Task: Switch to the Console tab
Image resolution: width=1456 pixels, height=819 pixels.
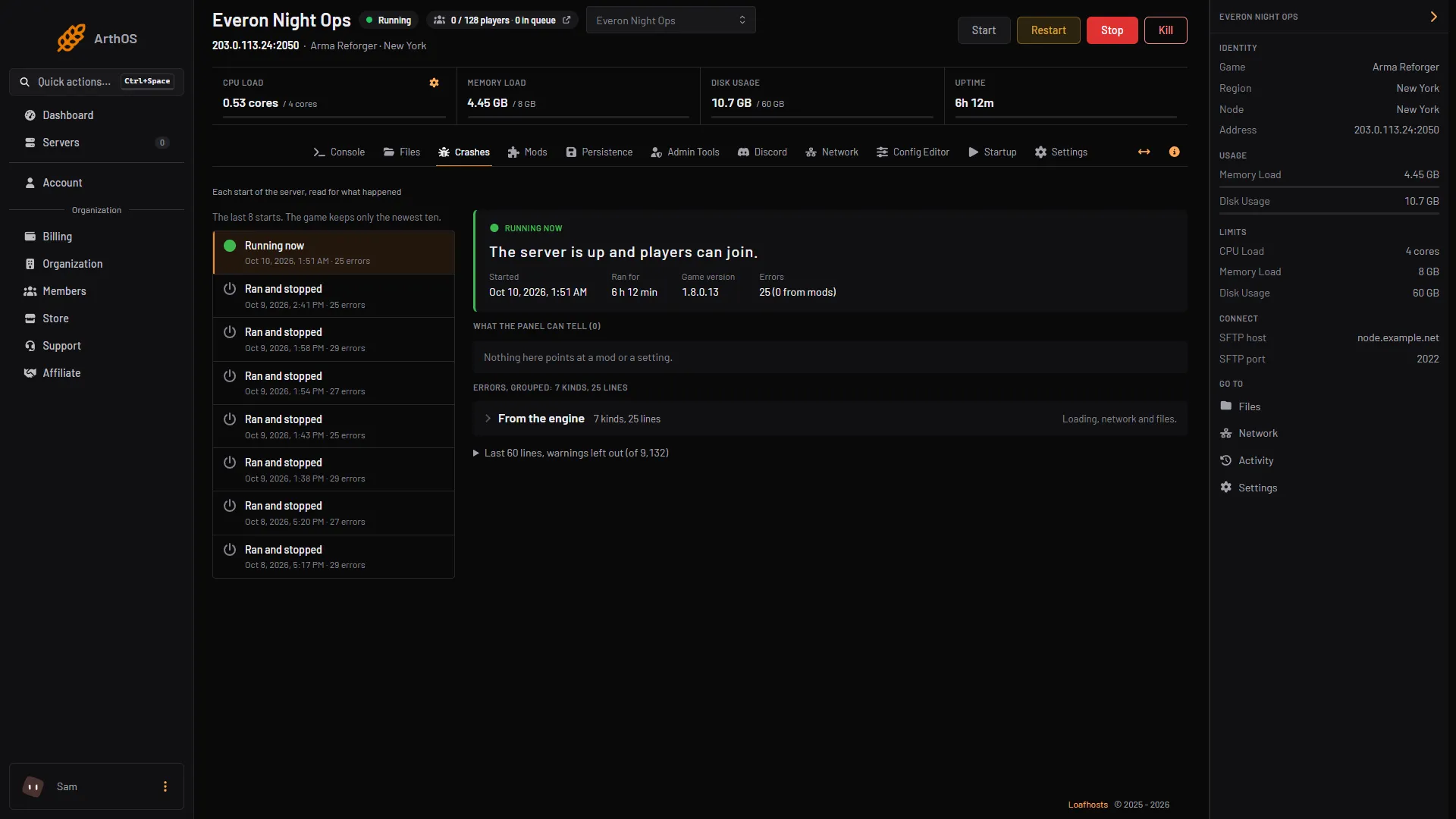Action: (x=339, y=152)
